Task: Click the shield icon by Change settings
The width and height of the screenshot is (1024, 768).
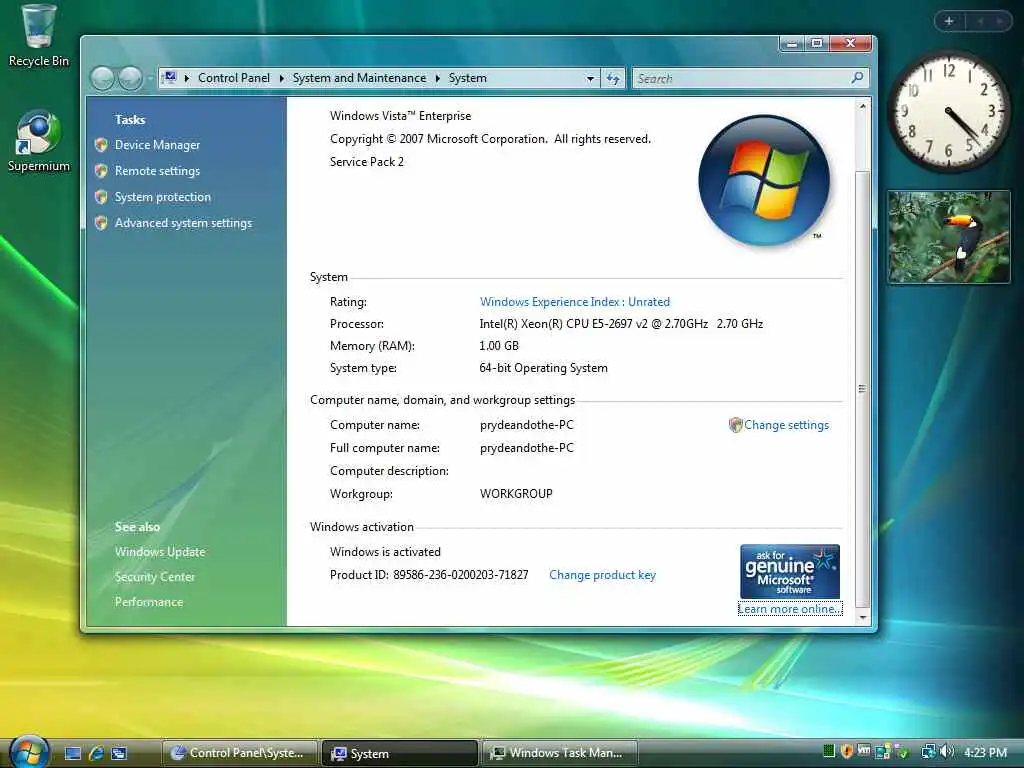Action: (735, 425)
